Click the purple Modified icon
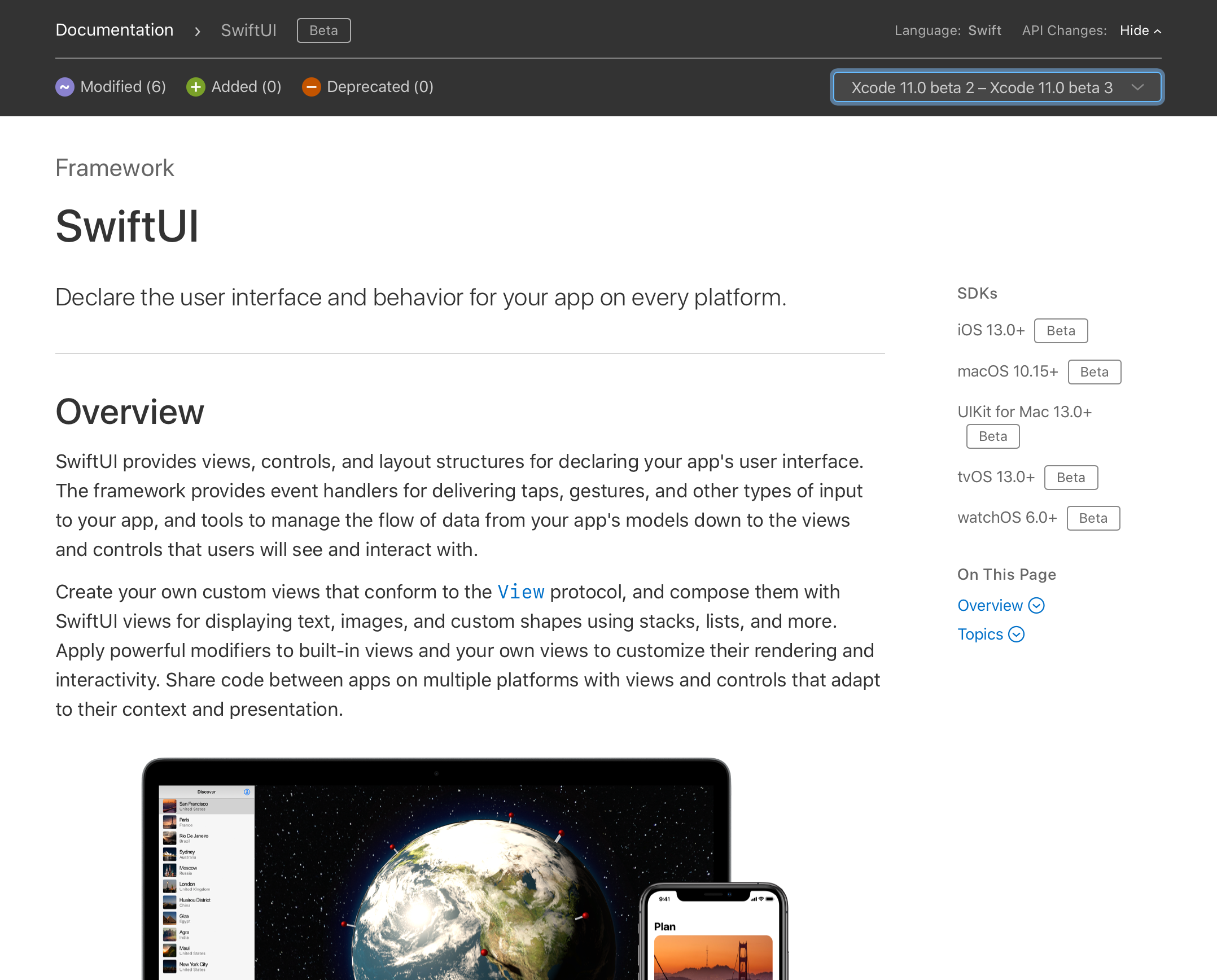This screenshot has height=980, width=1217. click(x=65, y=87)
